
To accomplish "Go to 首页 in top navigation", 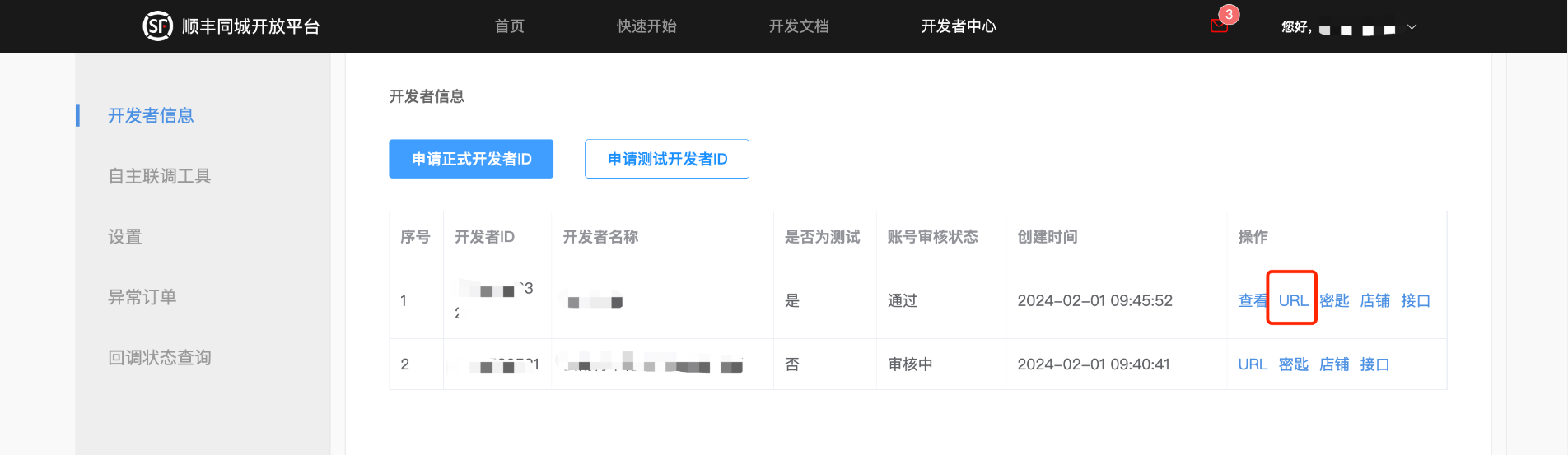I will coord(509,26).
